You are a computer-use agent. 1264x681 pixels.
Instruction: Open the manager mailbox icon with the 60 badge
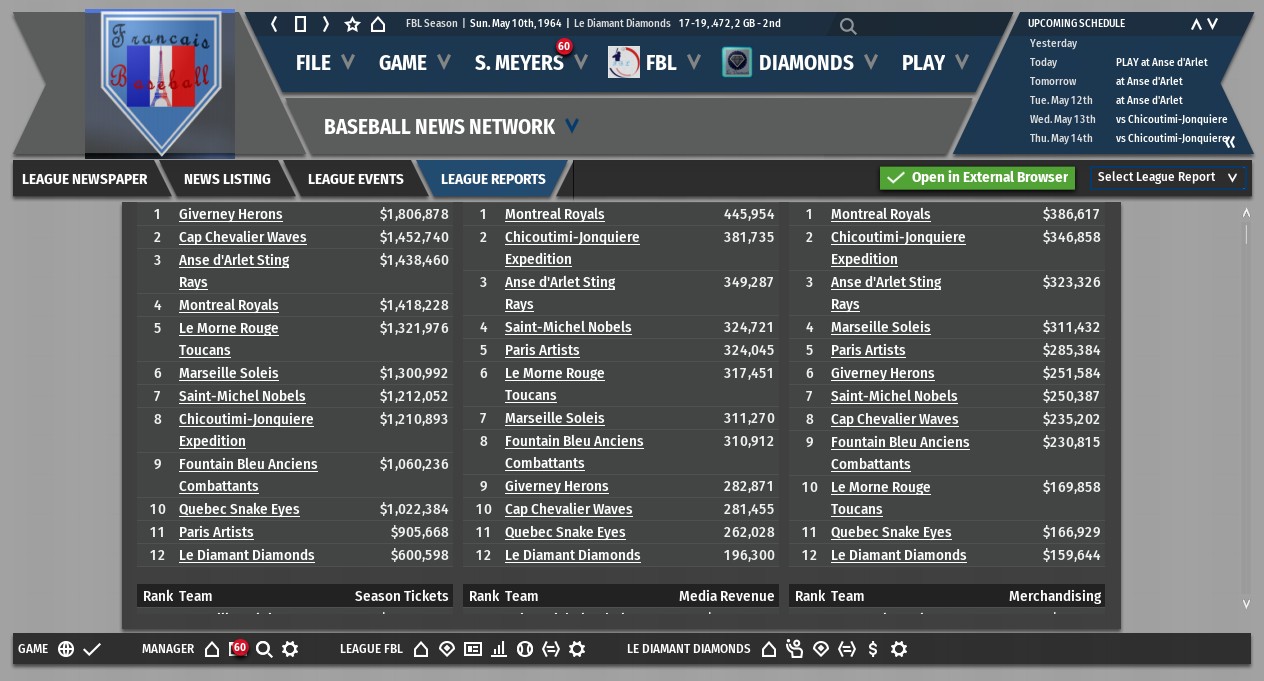pos(237,649)
